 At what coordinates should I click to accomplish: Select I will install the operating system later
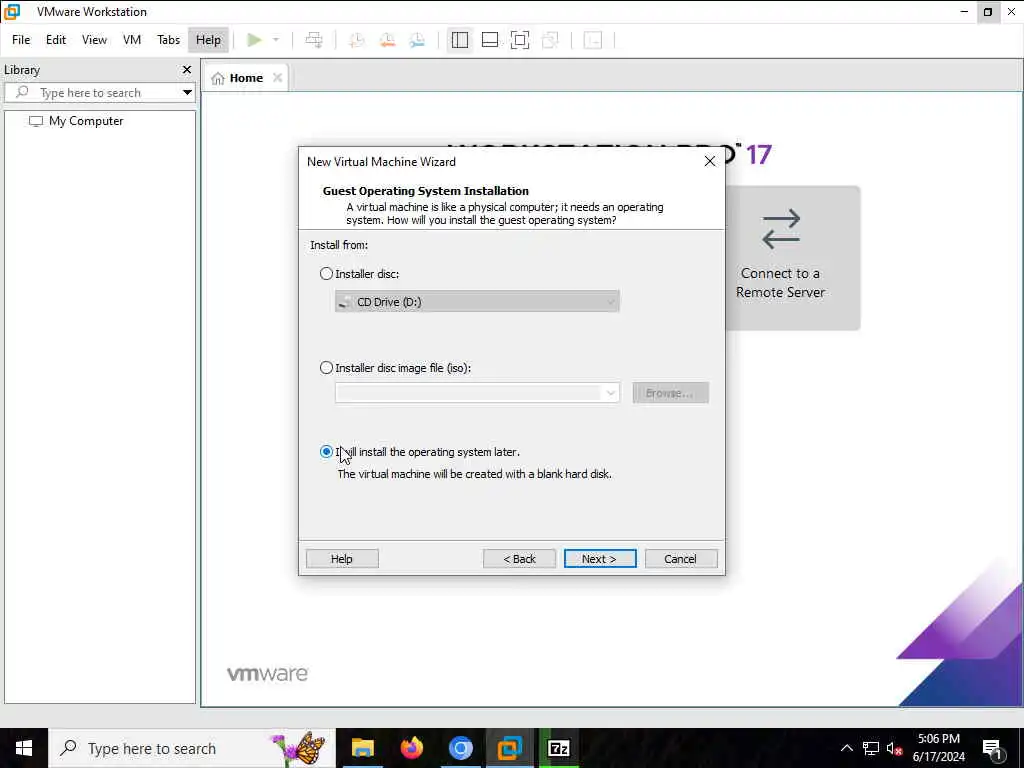tap(327, 452)
